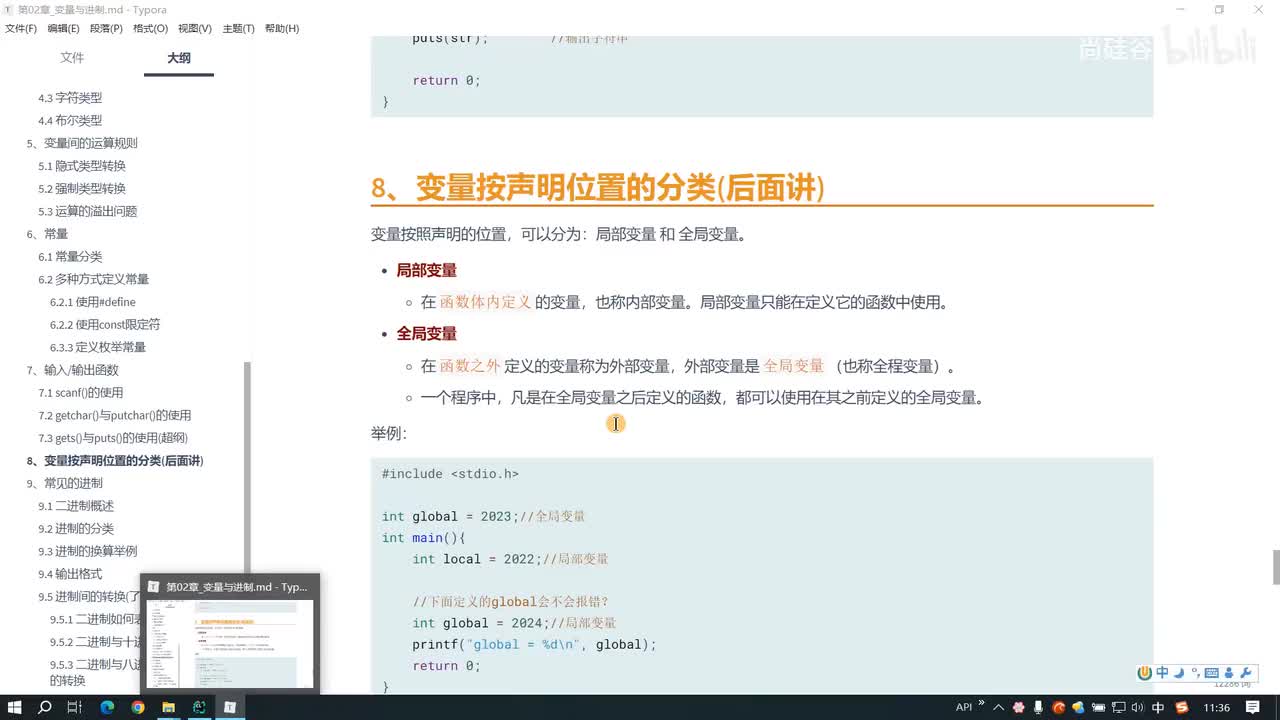Click the IME toolbar logo icon

click(x=1145, y=673)
